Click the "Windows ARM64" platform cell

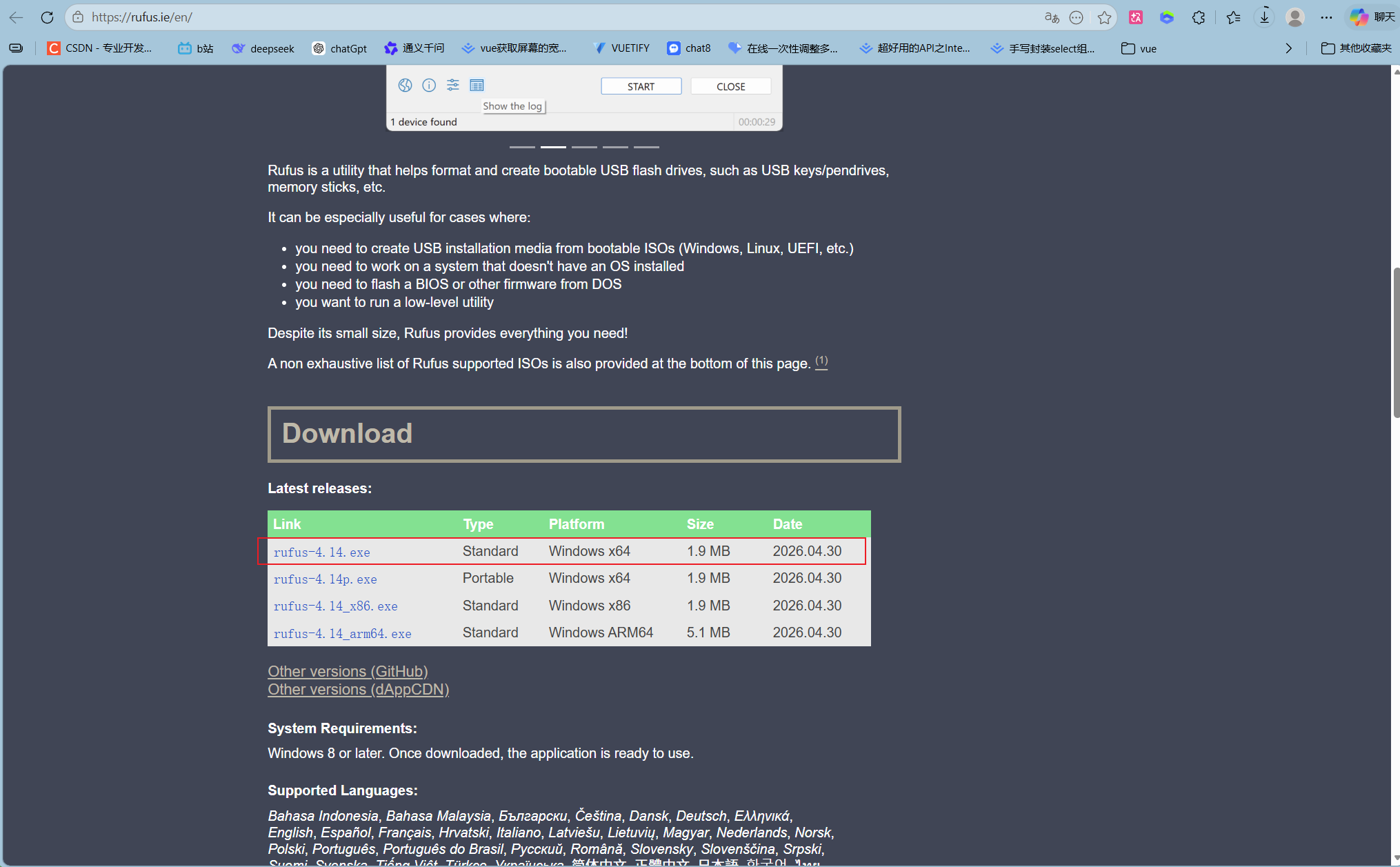coord(601,632)
